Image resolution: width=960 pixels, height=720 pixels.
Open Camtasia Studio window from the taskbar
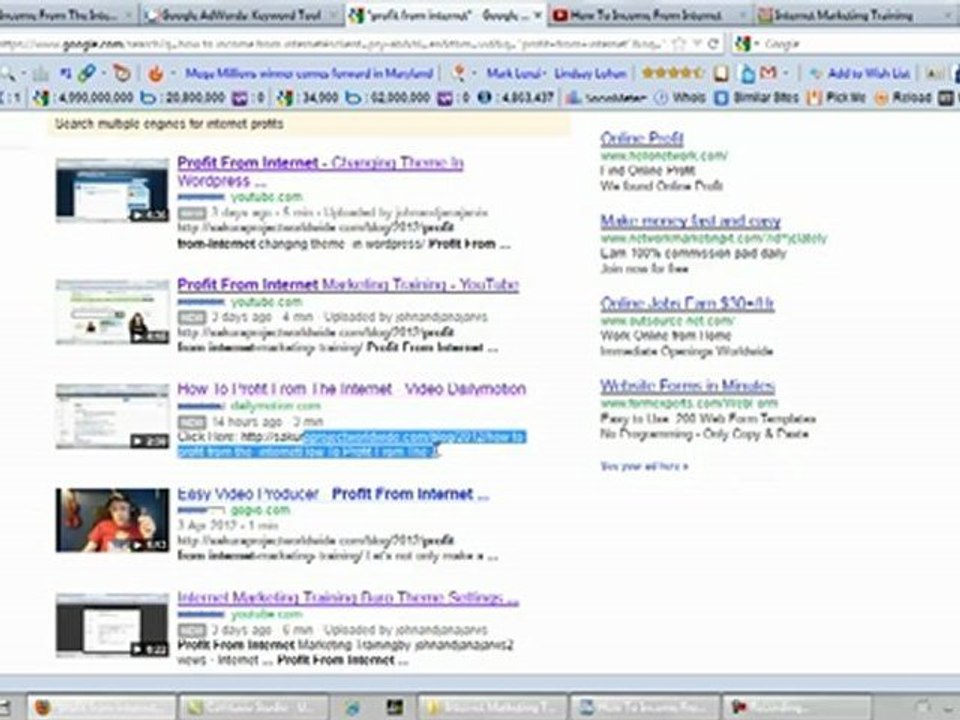coord(254,707)
